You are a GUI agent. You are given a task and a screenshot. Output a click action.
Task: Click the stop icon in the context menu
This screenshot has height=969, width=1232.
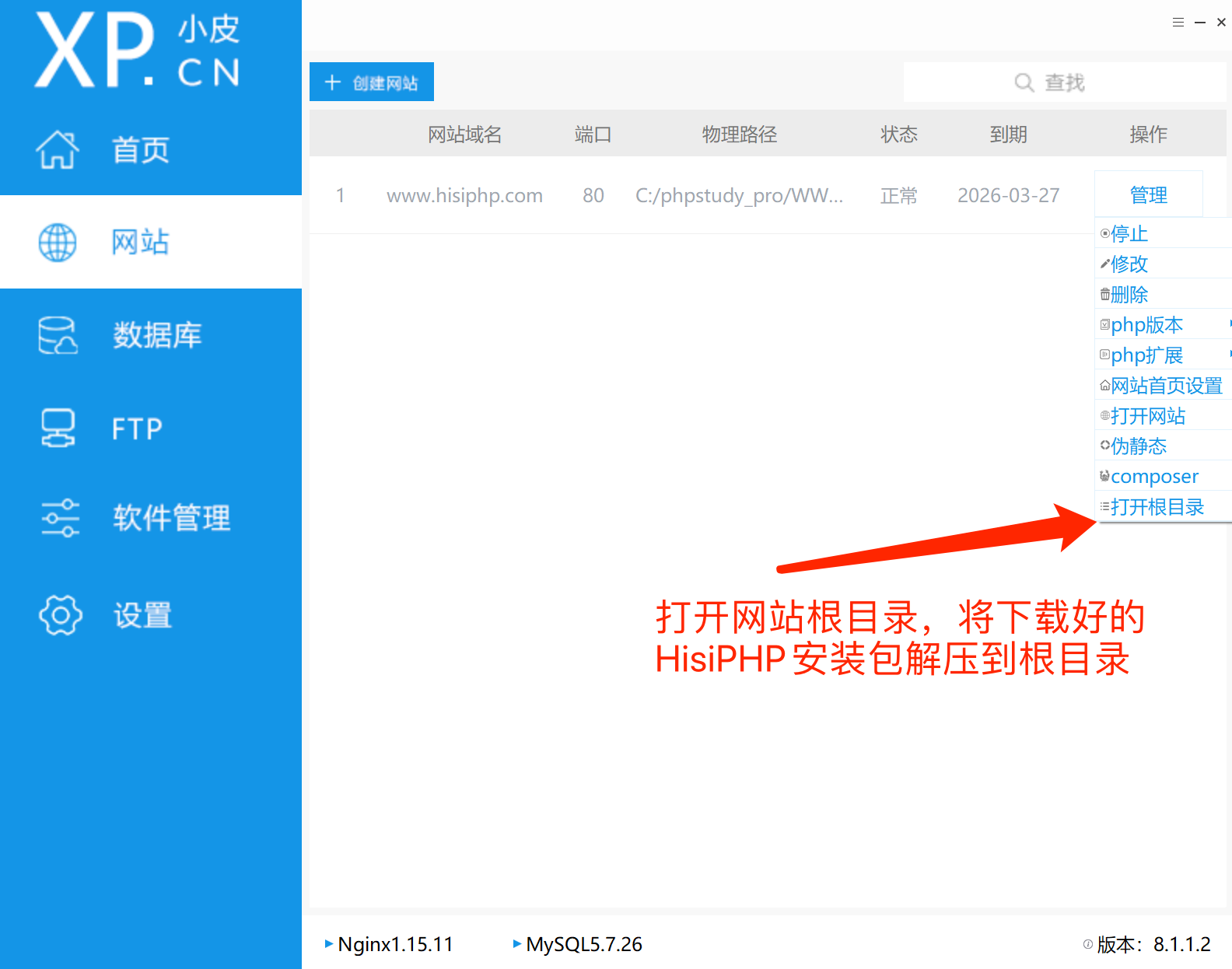click(x=1105, y=233)
